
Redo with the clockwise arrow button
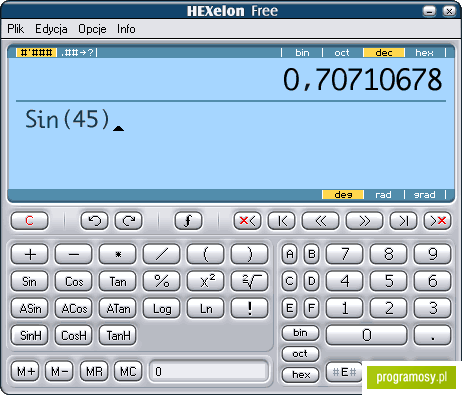(x=129, y=221)
